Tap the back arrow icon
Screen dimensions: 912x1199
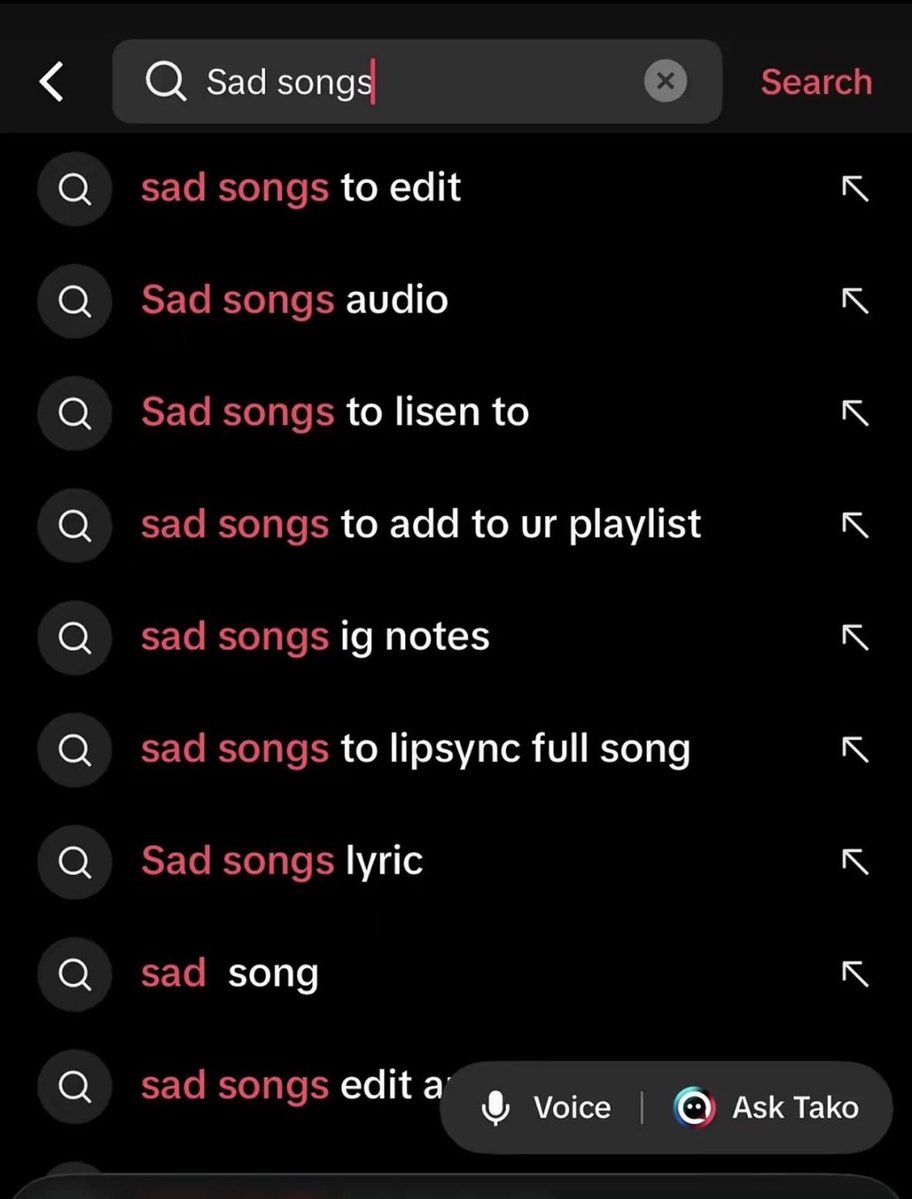(x=51, y=82)
